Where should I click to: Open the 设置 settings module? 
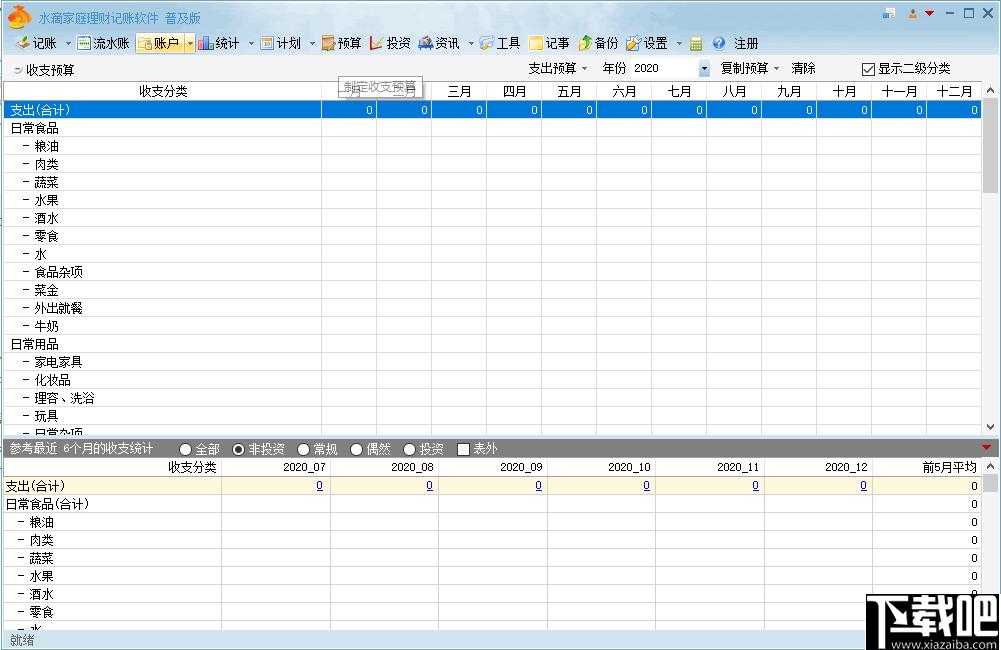pyautogui.click(x=647, y=43)
